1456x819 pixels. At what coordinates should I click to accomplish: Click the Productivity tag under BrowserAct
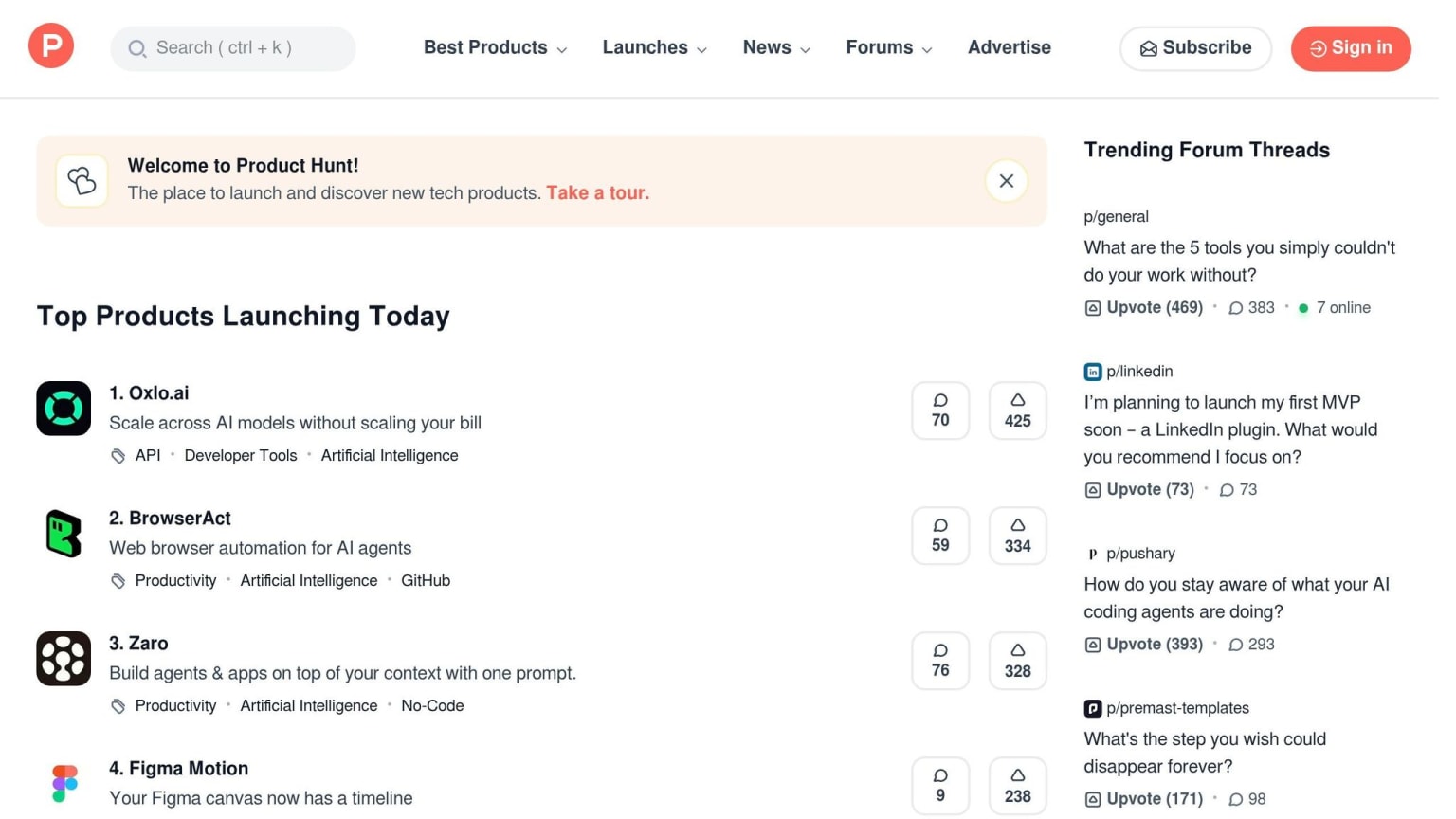click(x=175, y=580)
